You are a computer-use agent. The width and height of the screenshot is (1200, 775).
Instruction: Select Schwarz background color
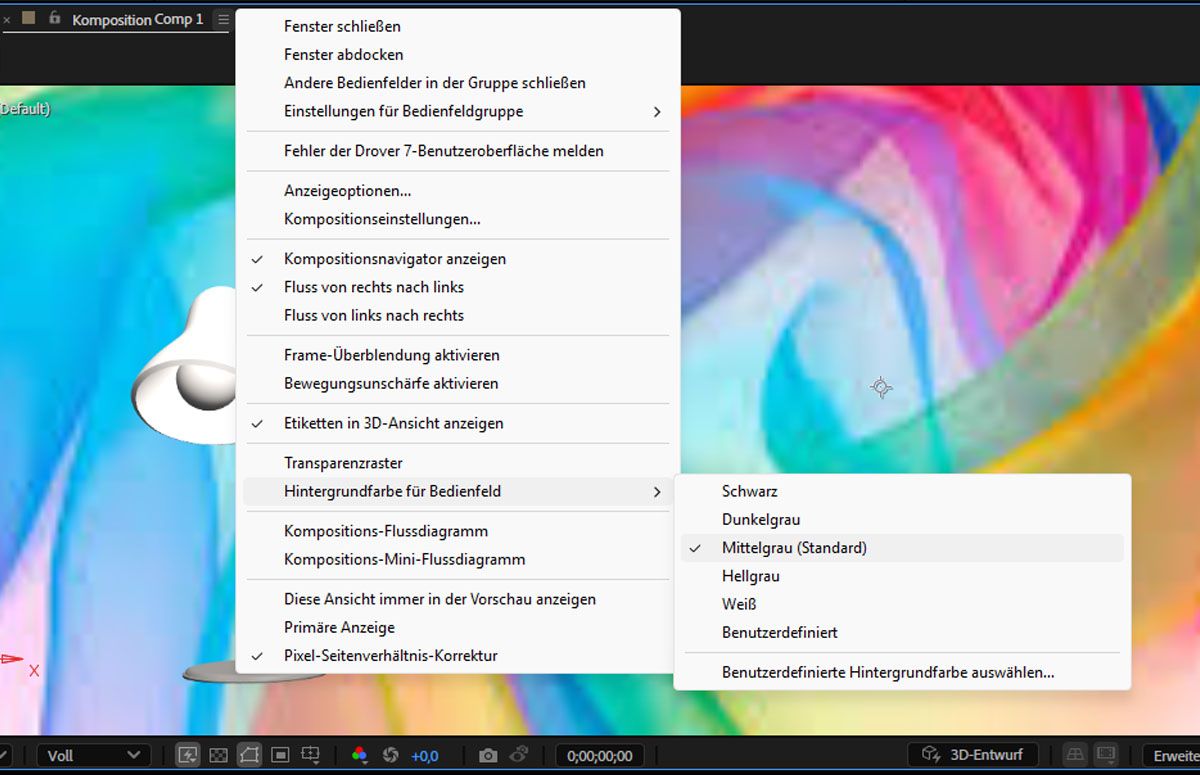pyautogui.click(x=902, y=491)
